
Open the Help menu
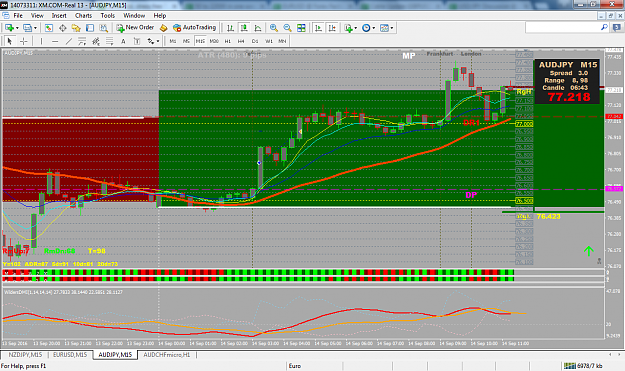159,16
